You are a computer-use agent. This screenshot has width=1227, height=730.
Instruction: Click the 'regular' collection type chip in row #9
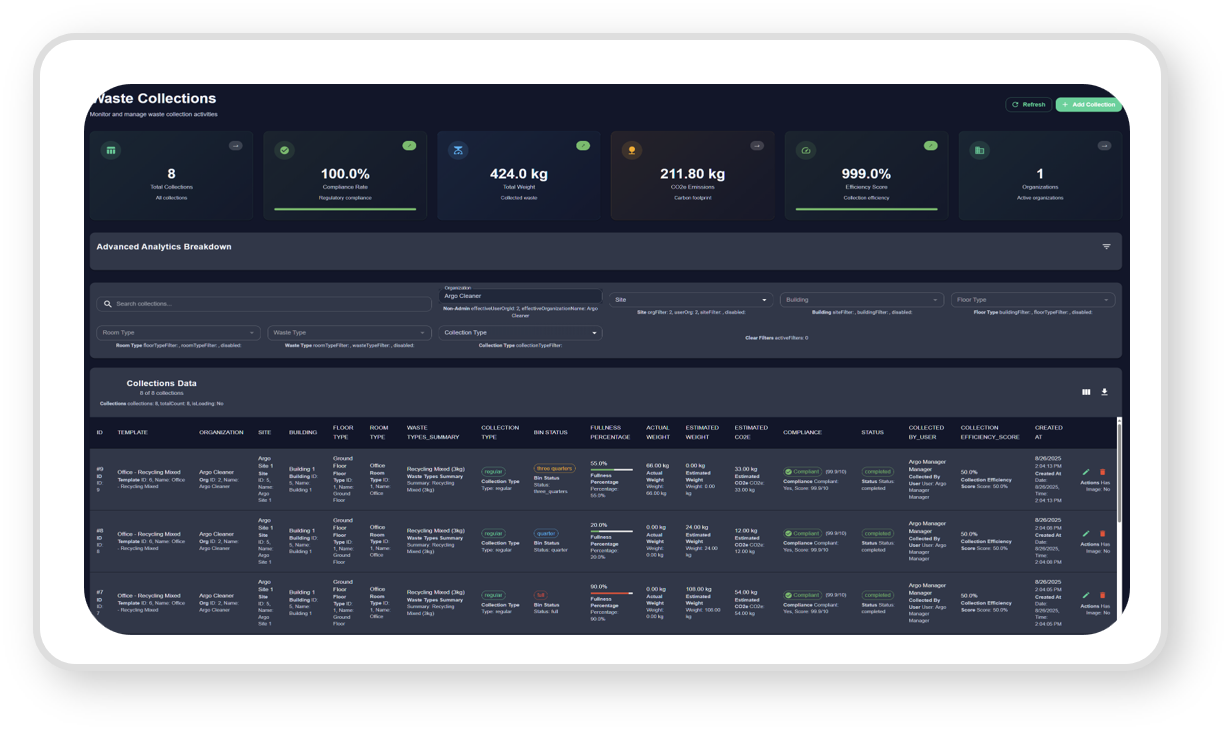pos(493,471)
